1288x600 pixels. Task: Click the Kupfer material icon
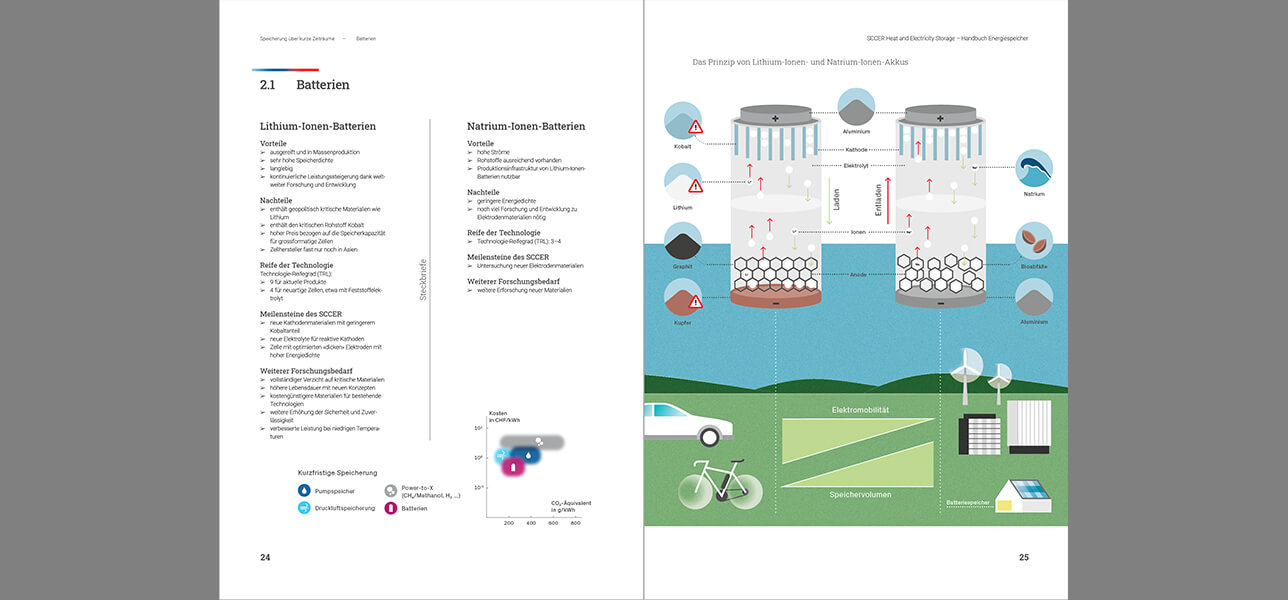tap(683, 298)
